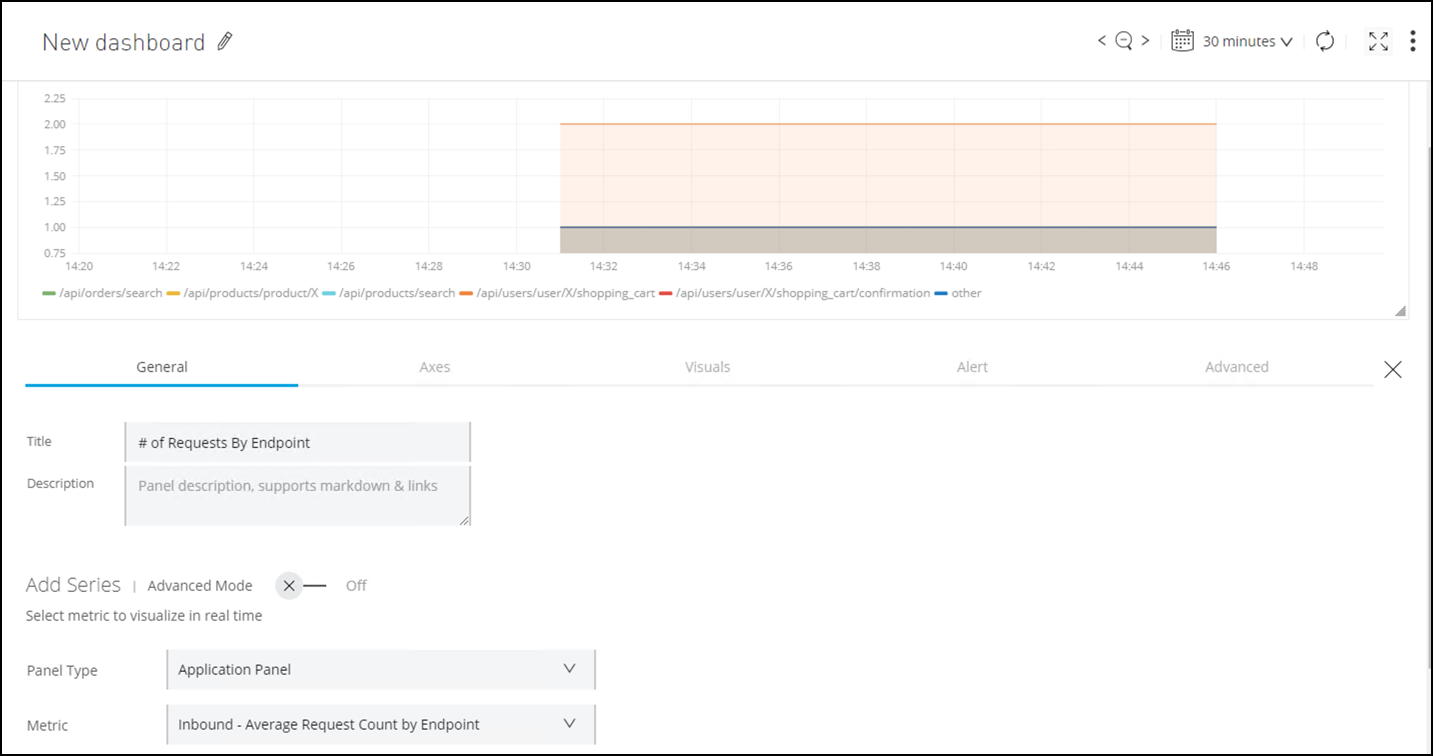This screenshot has width=1433, height=756.
Task: Open the Alert tab
Action: click(971, 367)
